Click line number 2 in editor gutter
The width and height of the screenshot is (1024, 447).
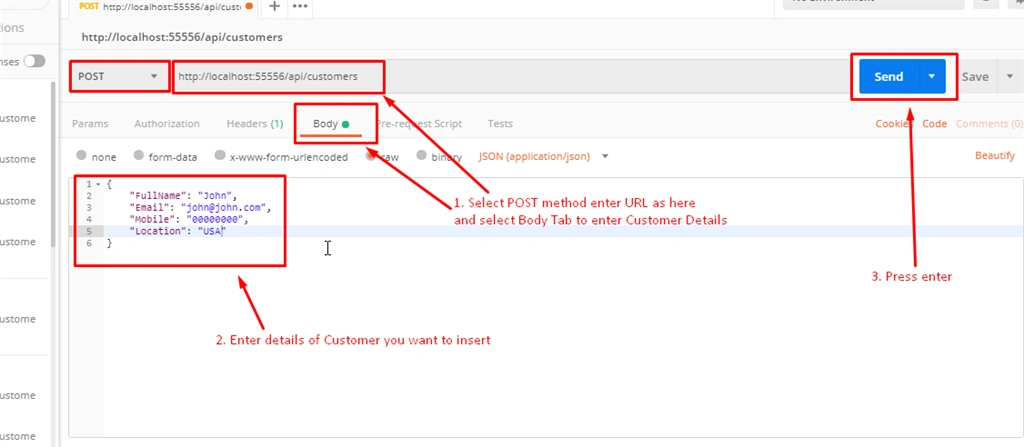pos(88,195)
